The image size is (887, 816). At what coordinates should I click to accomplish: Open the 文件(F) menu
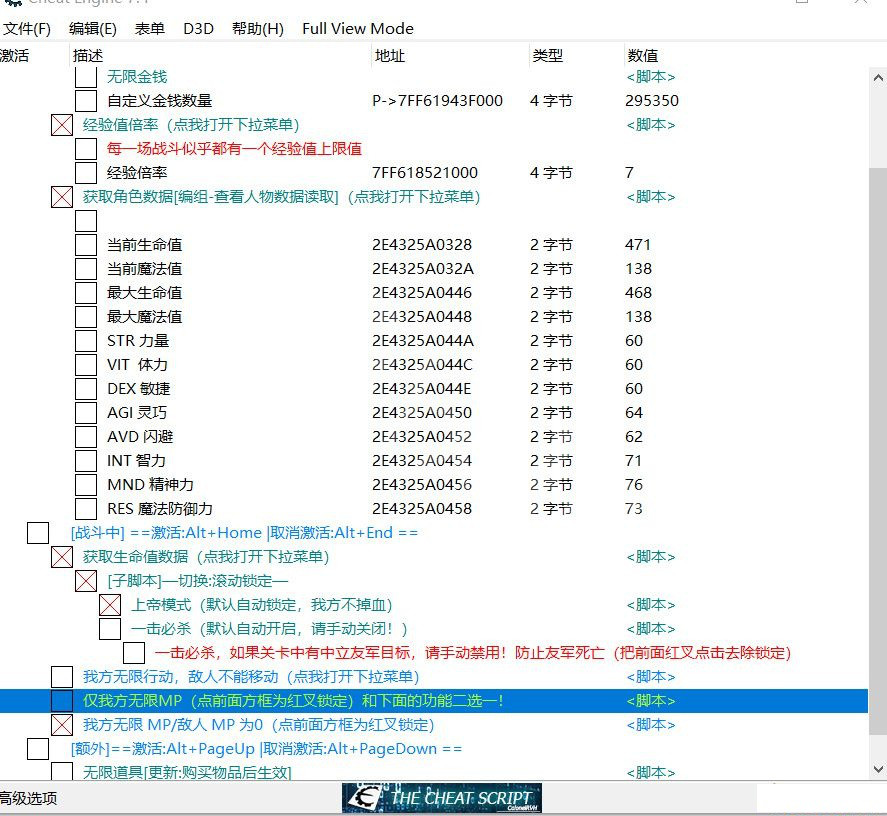pyautogui.click(x=27, y=29)
